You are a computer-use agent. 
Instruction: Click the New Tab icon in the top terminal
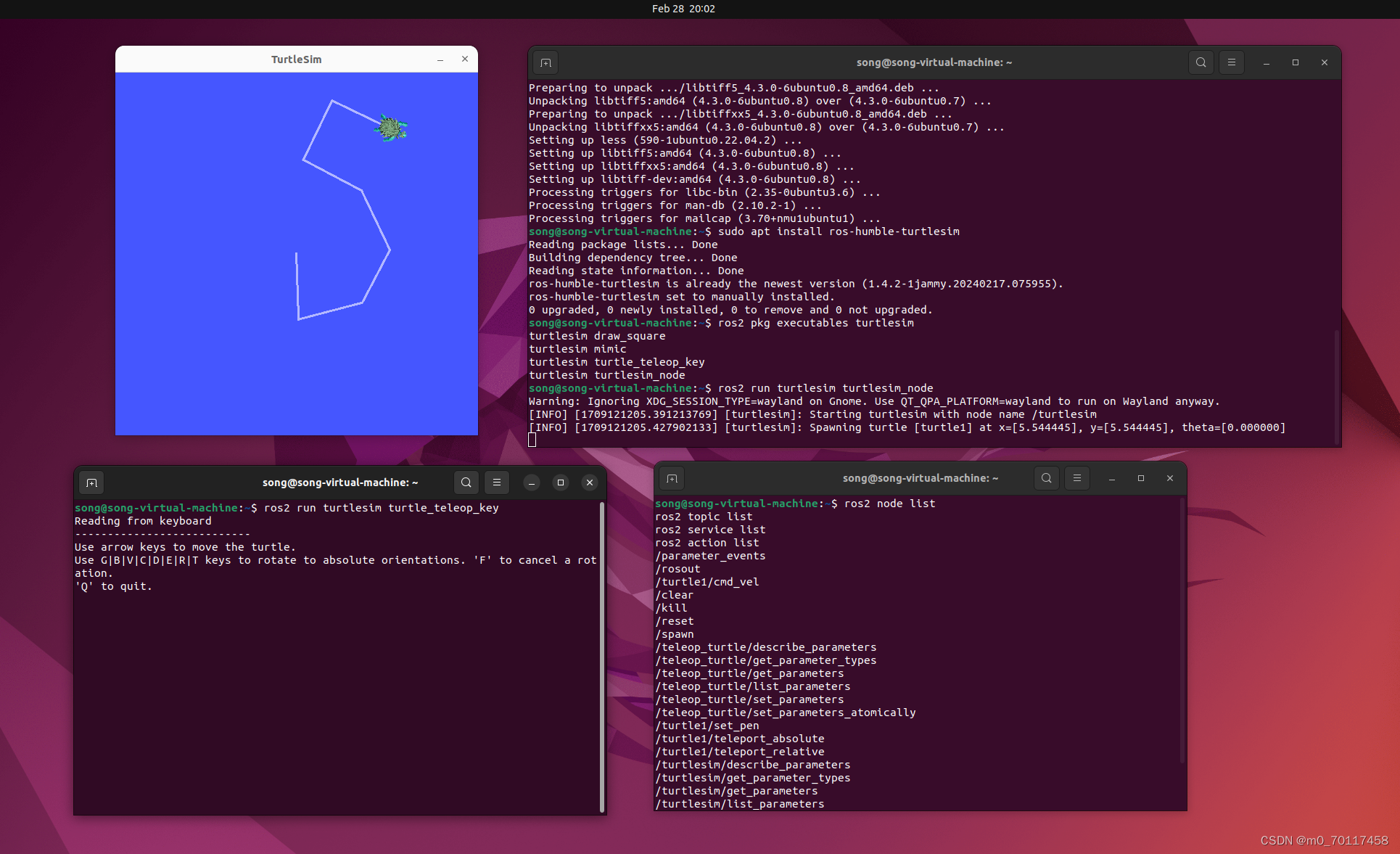tap(545, 62)
